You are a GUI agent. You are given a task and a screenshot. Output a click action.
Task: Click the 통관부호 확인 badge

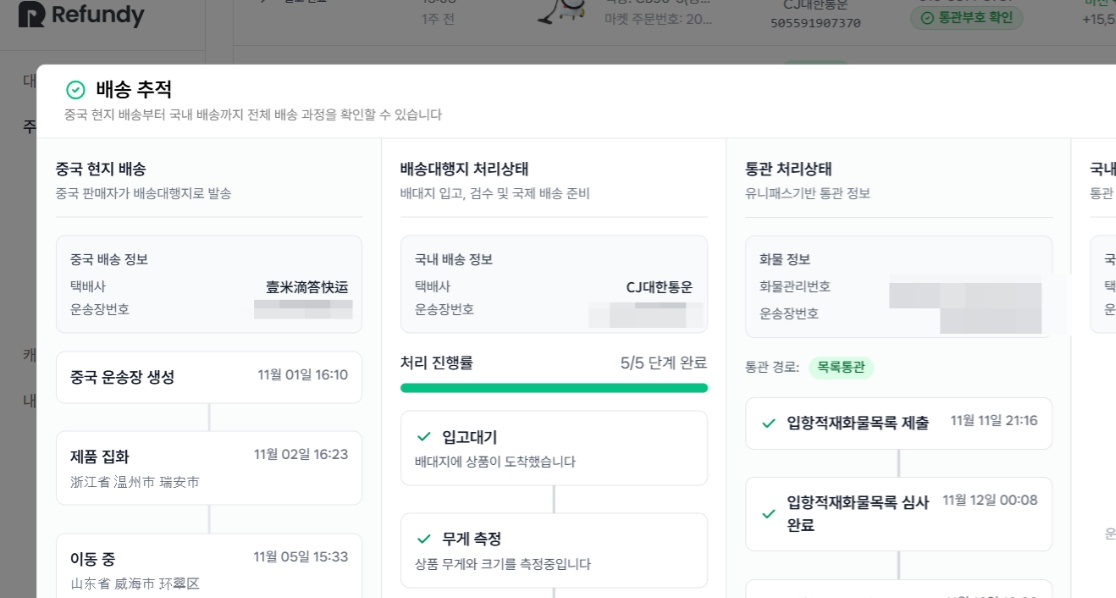coord(967,18)
